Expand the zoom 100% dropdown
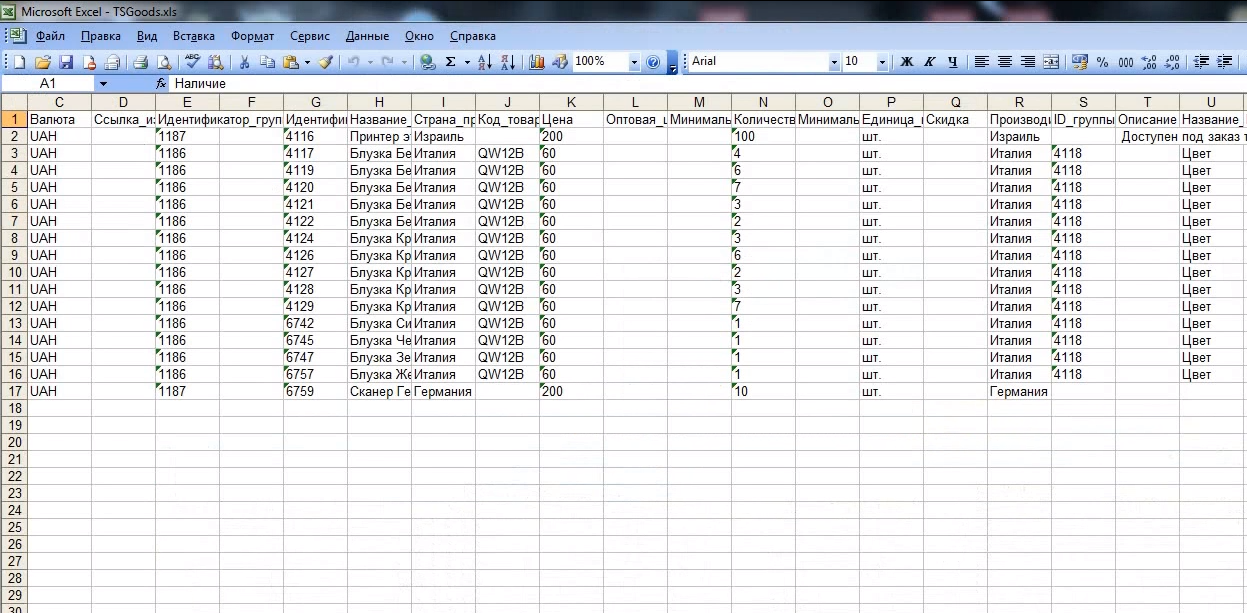The height and width of the screenshot is (613, 1247). [x=634, y=62]
